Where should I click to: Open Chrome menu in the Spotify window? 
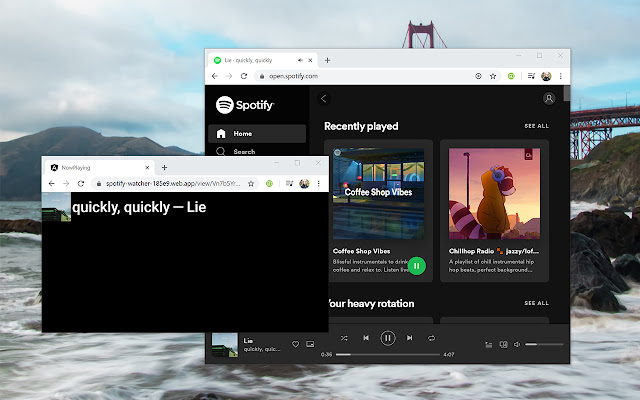(560, 76)
